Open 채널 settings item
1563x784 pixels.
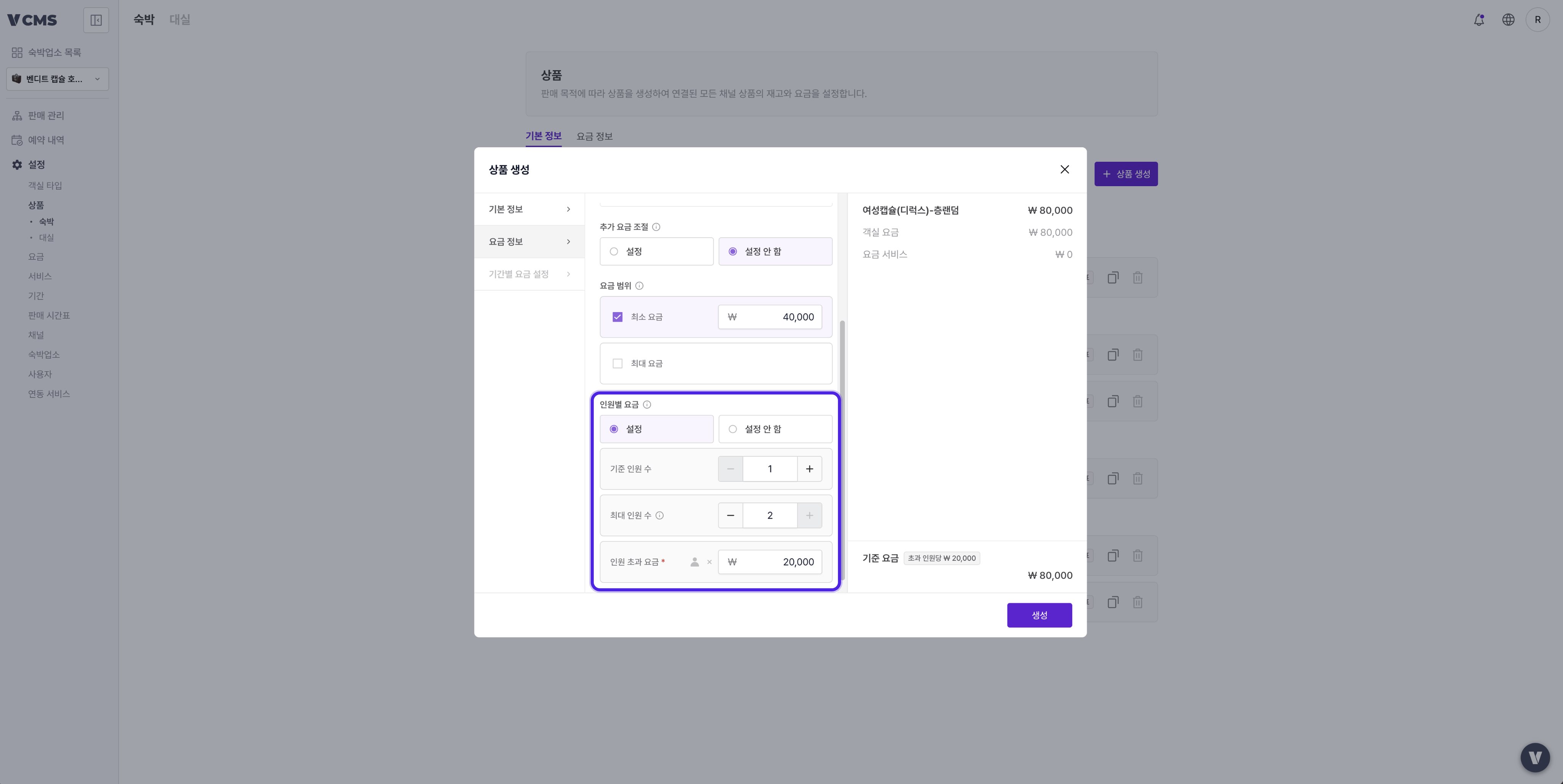coord(36,335)
